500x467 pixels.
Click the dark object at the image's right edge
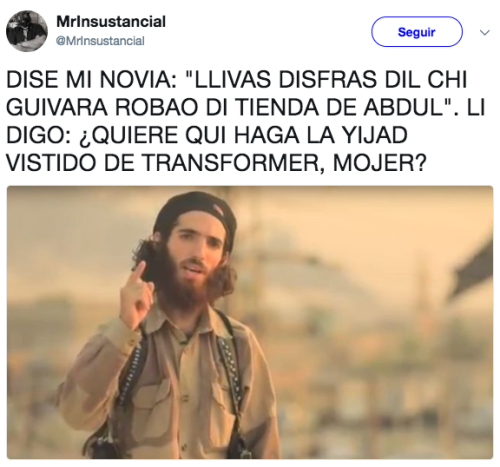(x=473, y=267)
